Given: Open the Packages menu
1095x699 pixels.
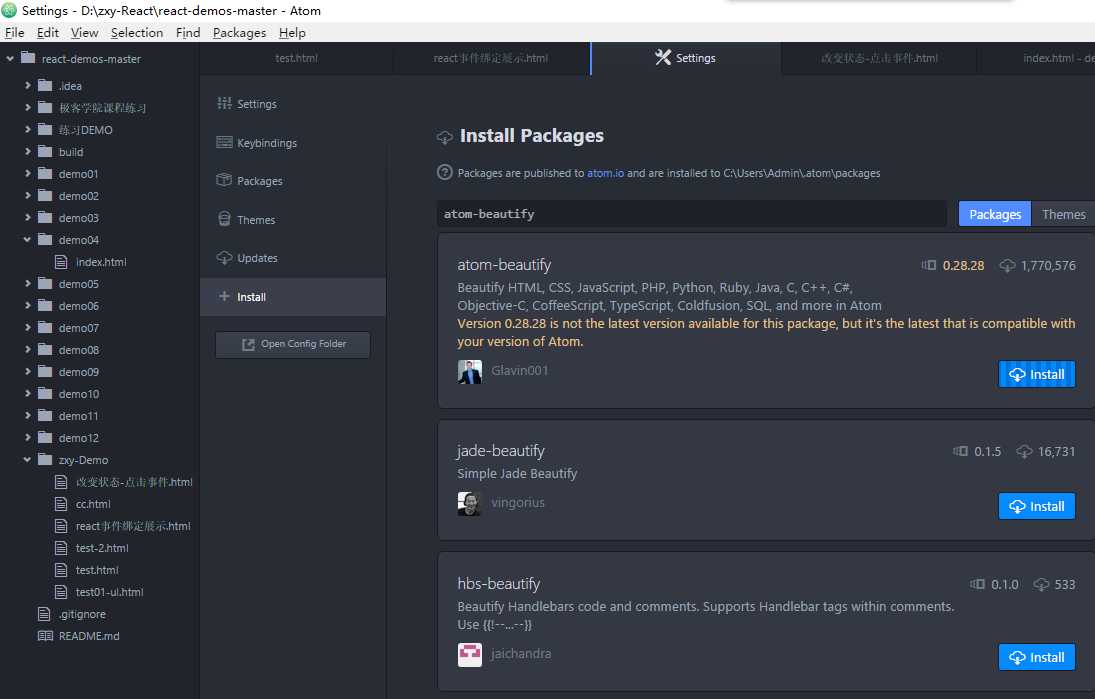Looking at the screenshot, I should click(x=240, y=33).
